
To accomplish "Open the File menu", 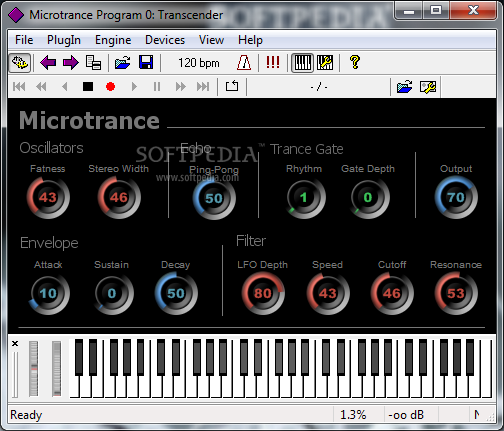I will point(24,40).
